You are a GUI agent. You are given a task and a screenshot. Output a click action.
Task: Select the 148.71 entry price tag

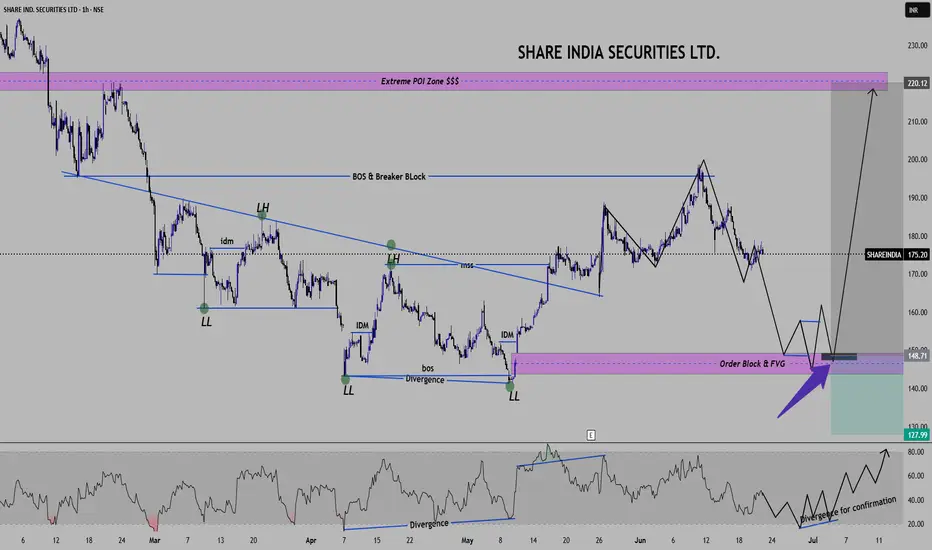tap(916, 356)
